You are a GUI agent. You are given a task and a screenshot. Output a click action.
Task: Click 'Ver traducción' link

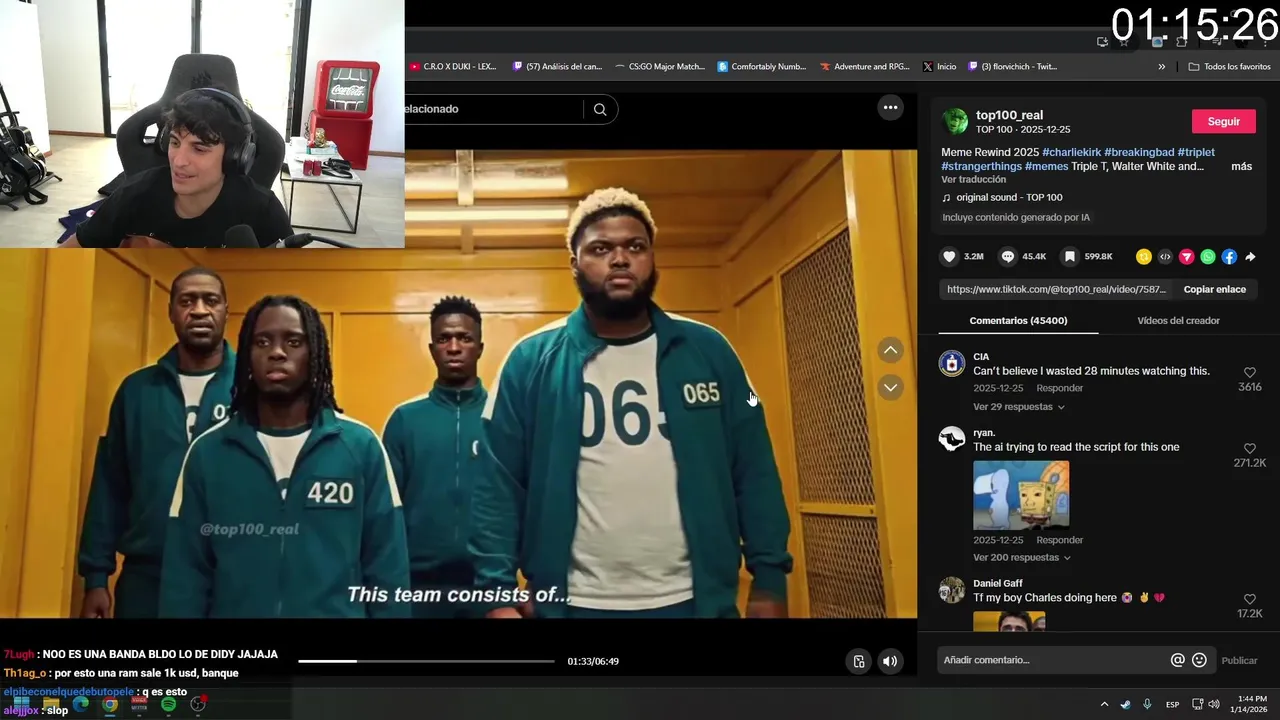(x=973, y=180)
